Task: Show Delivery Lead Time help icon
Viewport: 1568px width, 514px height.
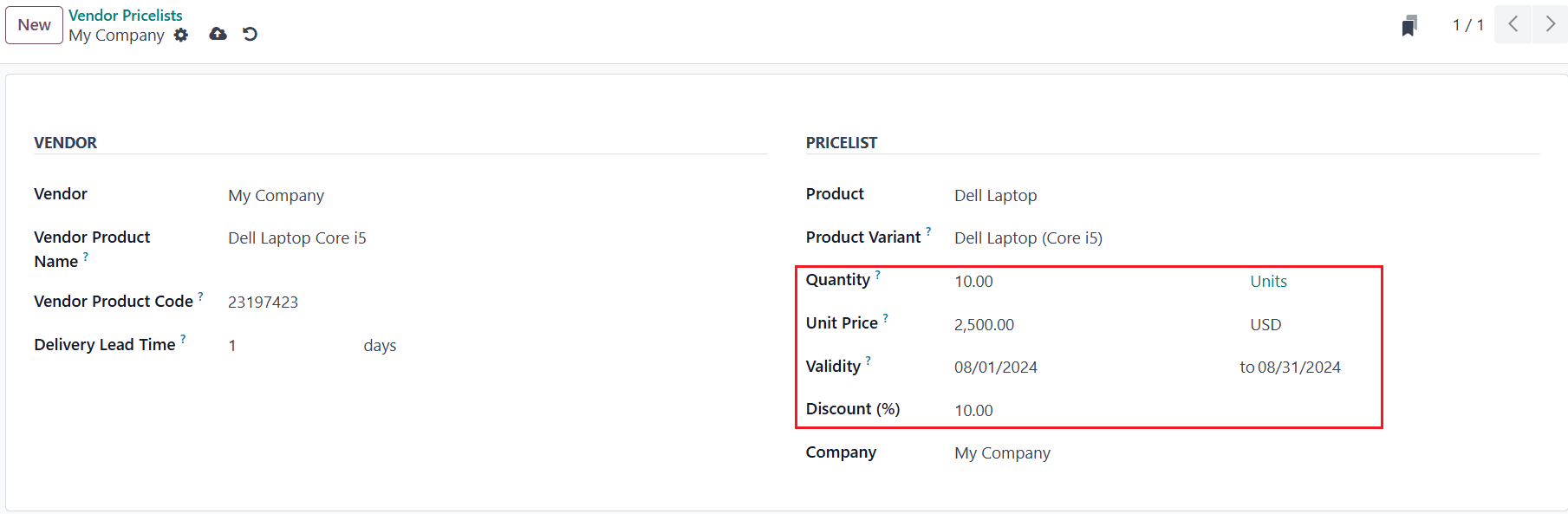Action: point(183,340)
